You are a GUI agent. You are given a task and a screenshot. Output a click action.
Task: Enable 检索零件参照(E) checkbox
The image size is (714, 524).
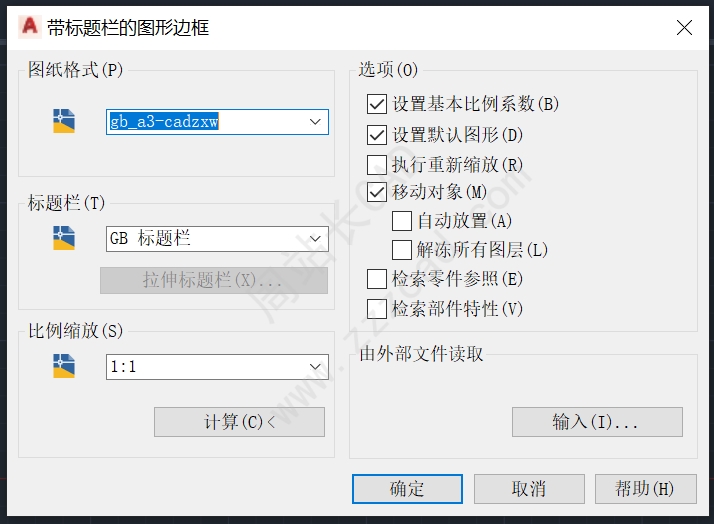[377, 279]
